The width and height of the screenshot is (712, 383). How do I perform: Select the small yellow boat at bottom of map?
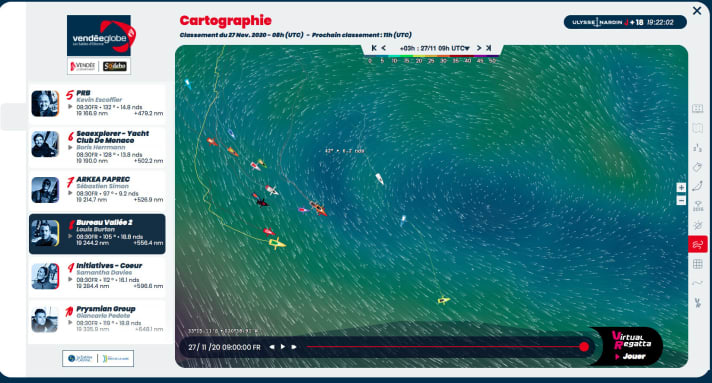pyautogui.click(x=443, y=300)
